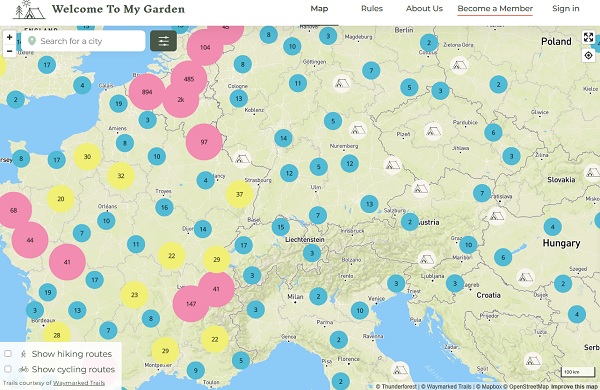The height and width of the screenshot is (390, 600).
Task: Open the Rules page
Action: pos(372,8)
